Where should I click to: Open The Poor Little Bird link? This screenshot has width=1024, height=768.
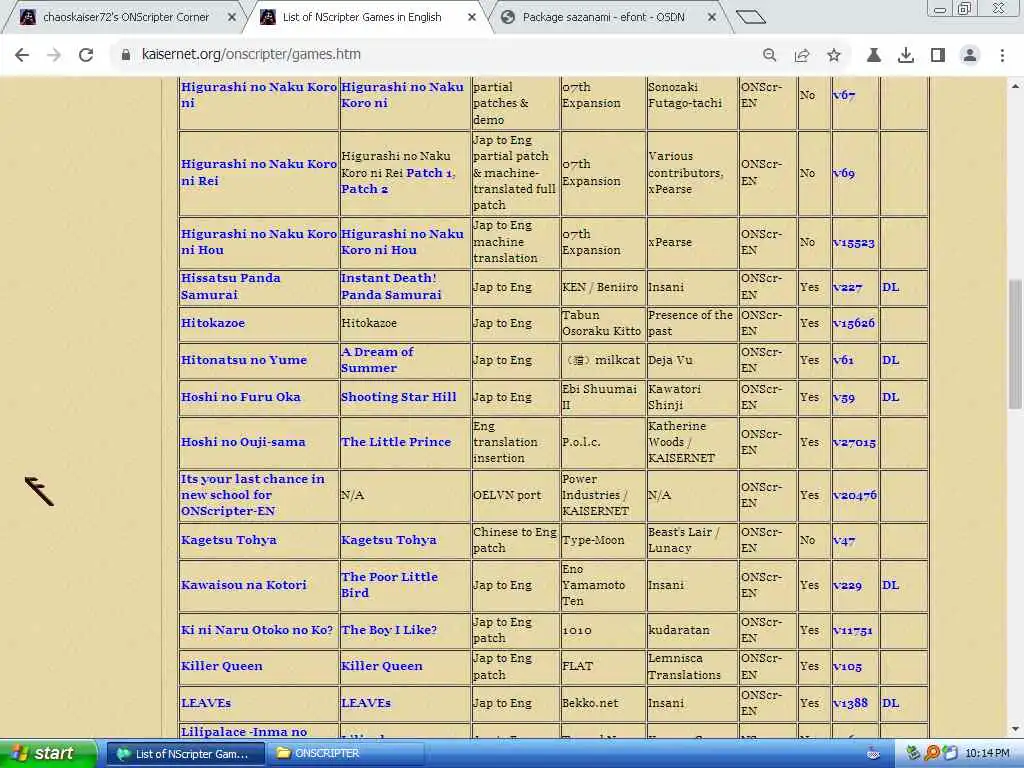pos(389,584)
